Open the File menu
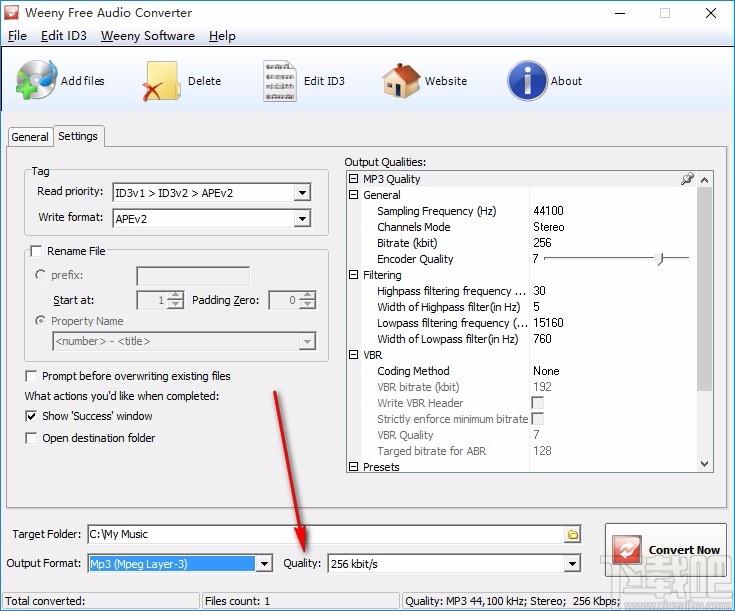 click(x=17, y=36)
